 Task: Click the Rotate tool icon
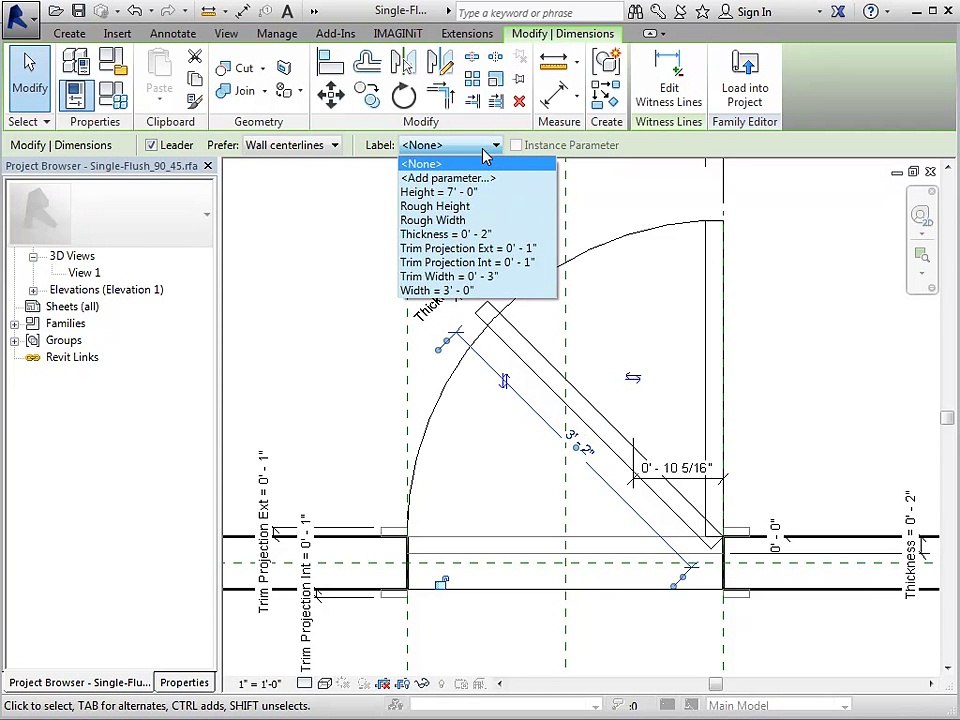coord(403,96)
